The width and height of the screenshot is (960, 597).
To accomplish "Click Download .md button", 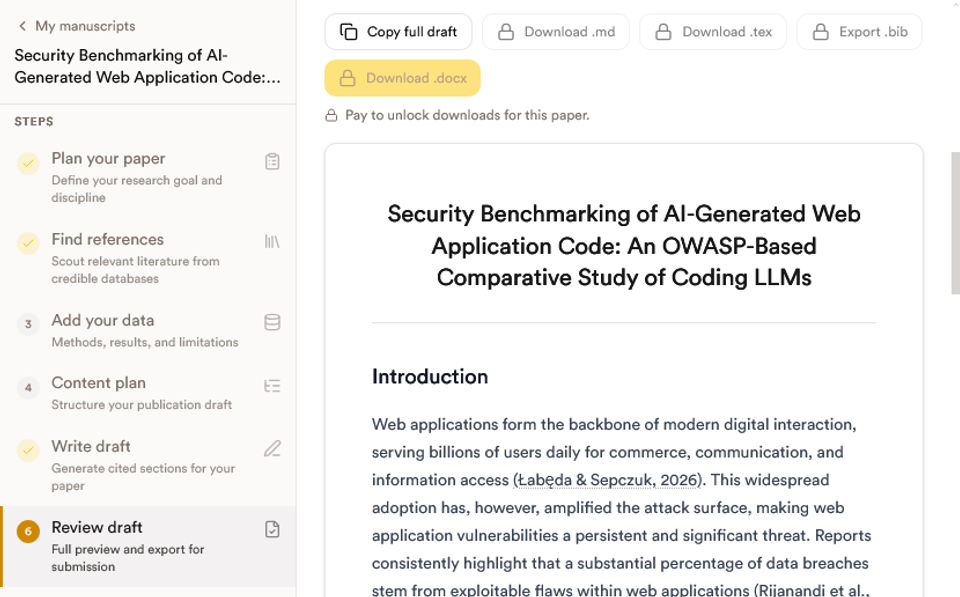I will 556,32.
